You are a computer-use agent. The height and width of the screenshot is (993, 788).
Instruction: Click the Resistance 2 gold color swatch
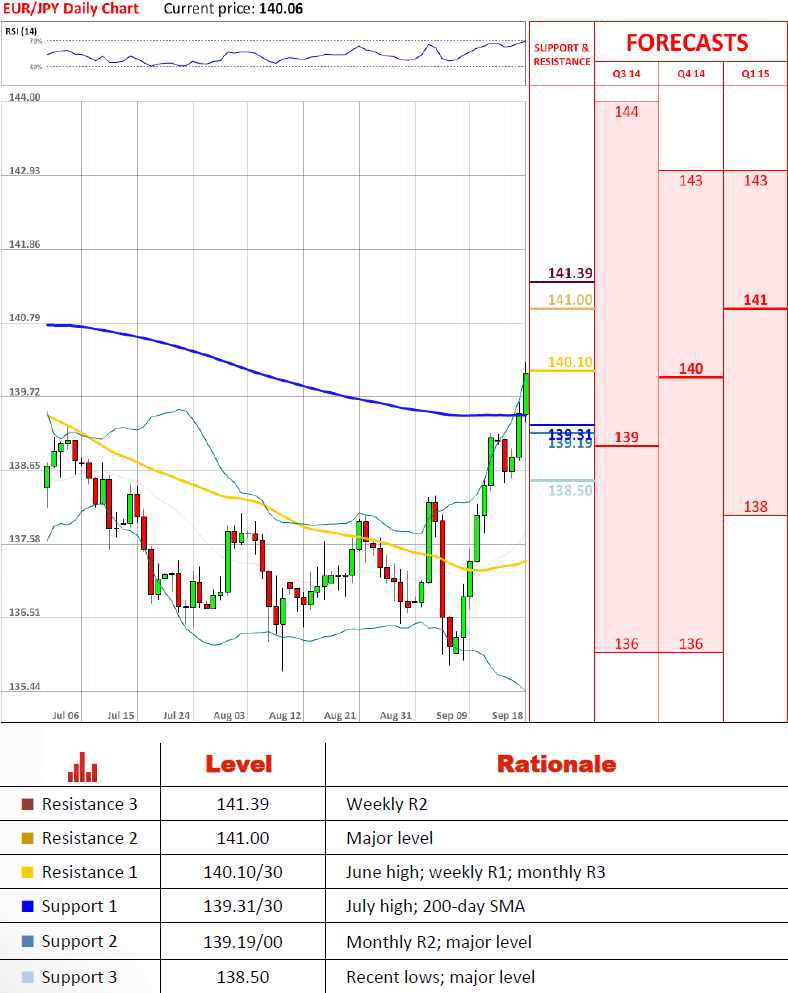[27, 838]
